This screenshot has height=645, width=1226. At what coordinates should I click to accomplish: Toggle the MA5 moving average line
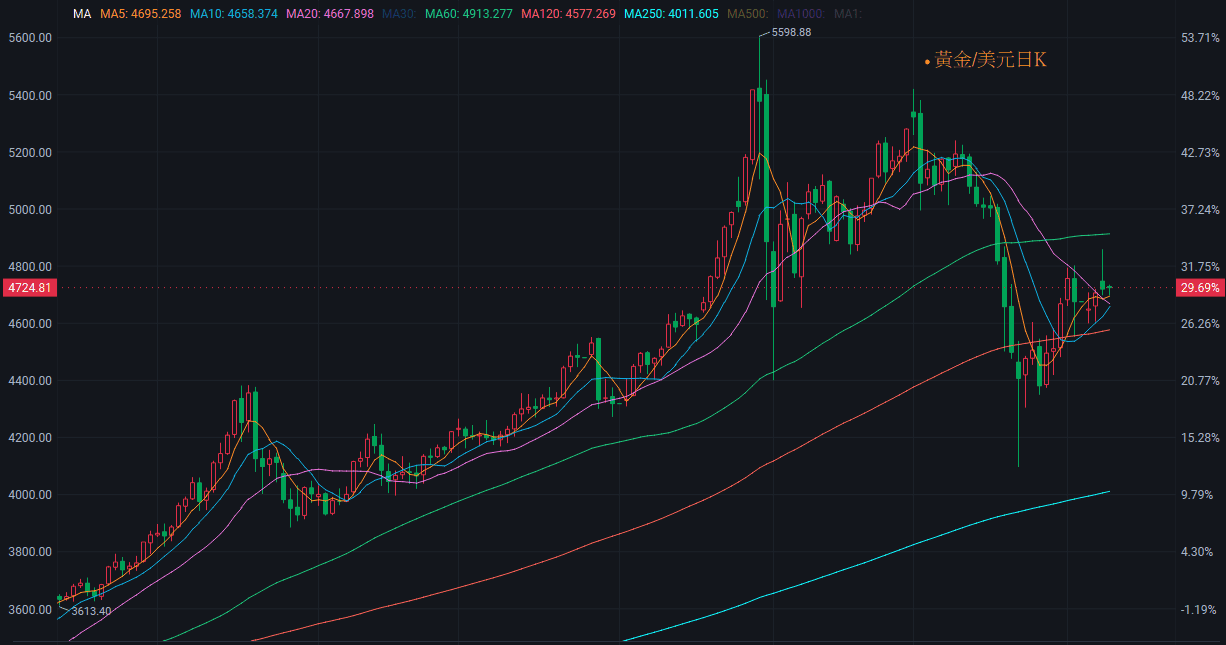point(141,14)
